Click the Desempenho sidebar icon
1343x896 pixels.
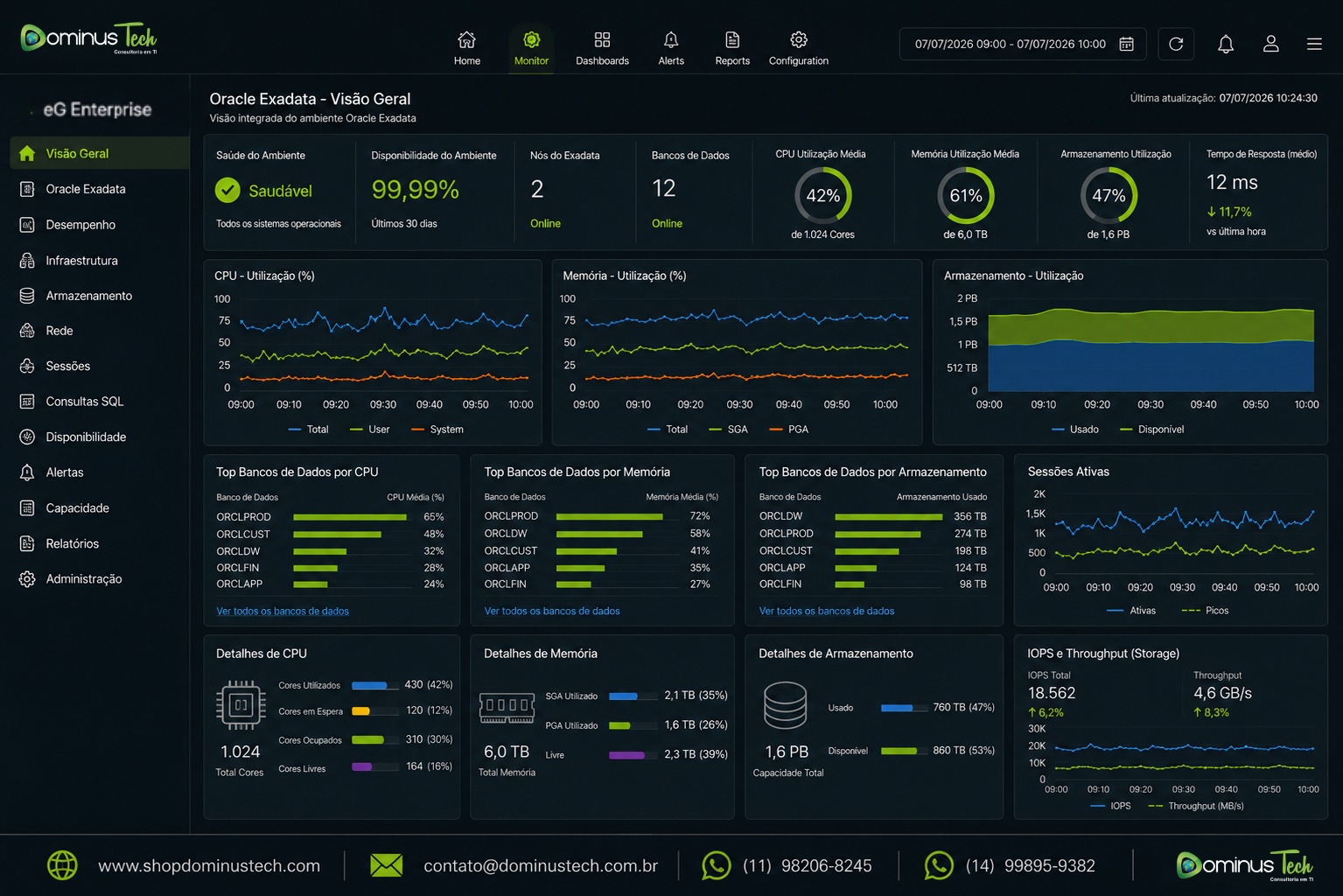(x=27, y=225)
